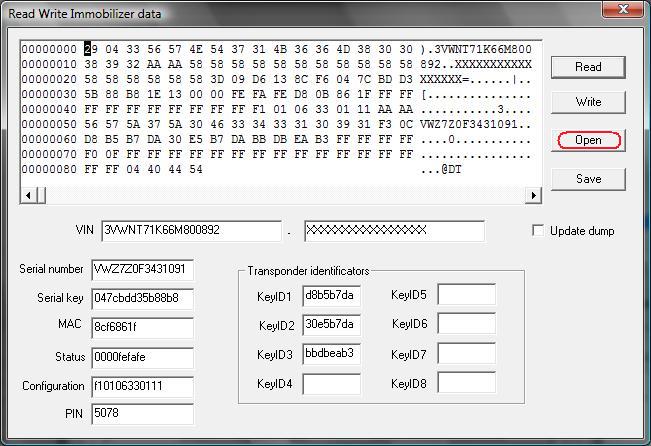Click the Read button
Viewport: 651px width, 446px height.
coord(588,67)
